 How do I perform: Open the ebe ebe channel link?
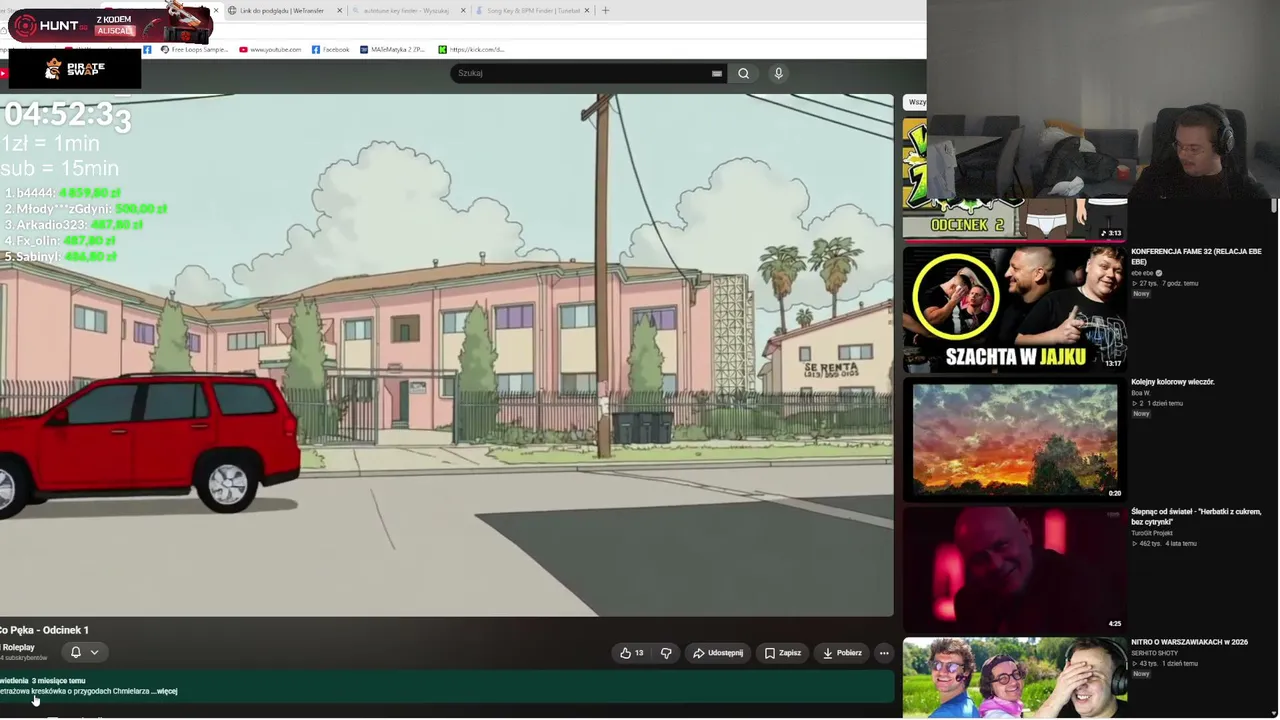(1143, 273)
